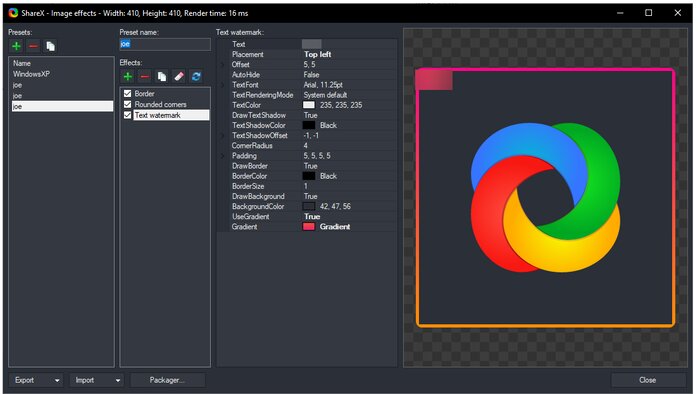The image size is (700, 394).
Task: Remove effect using the red minus under Effects
Action: pyautogui.click(x=145, y=76)
